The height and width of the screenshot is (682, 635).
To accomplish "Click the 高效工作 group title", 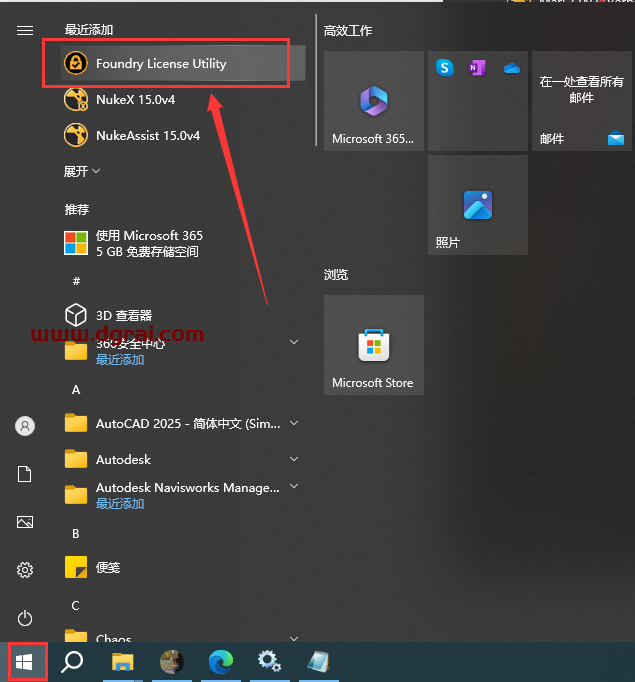I will pos(348,30).
